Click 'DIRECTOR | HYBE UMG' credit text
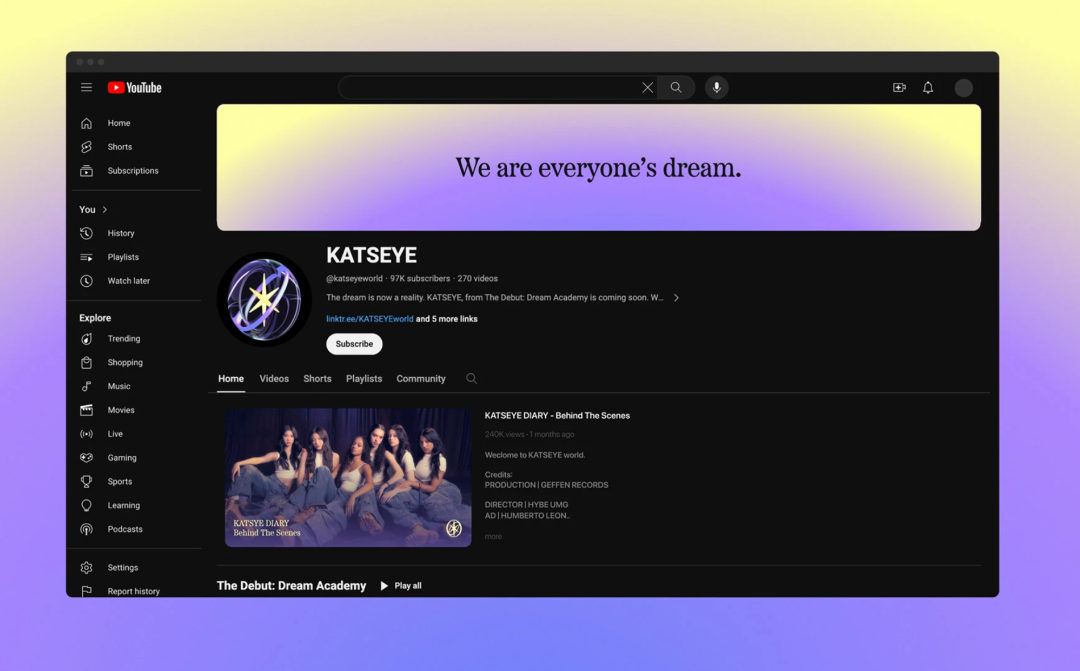 526,505
